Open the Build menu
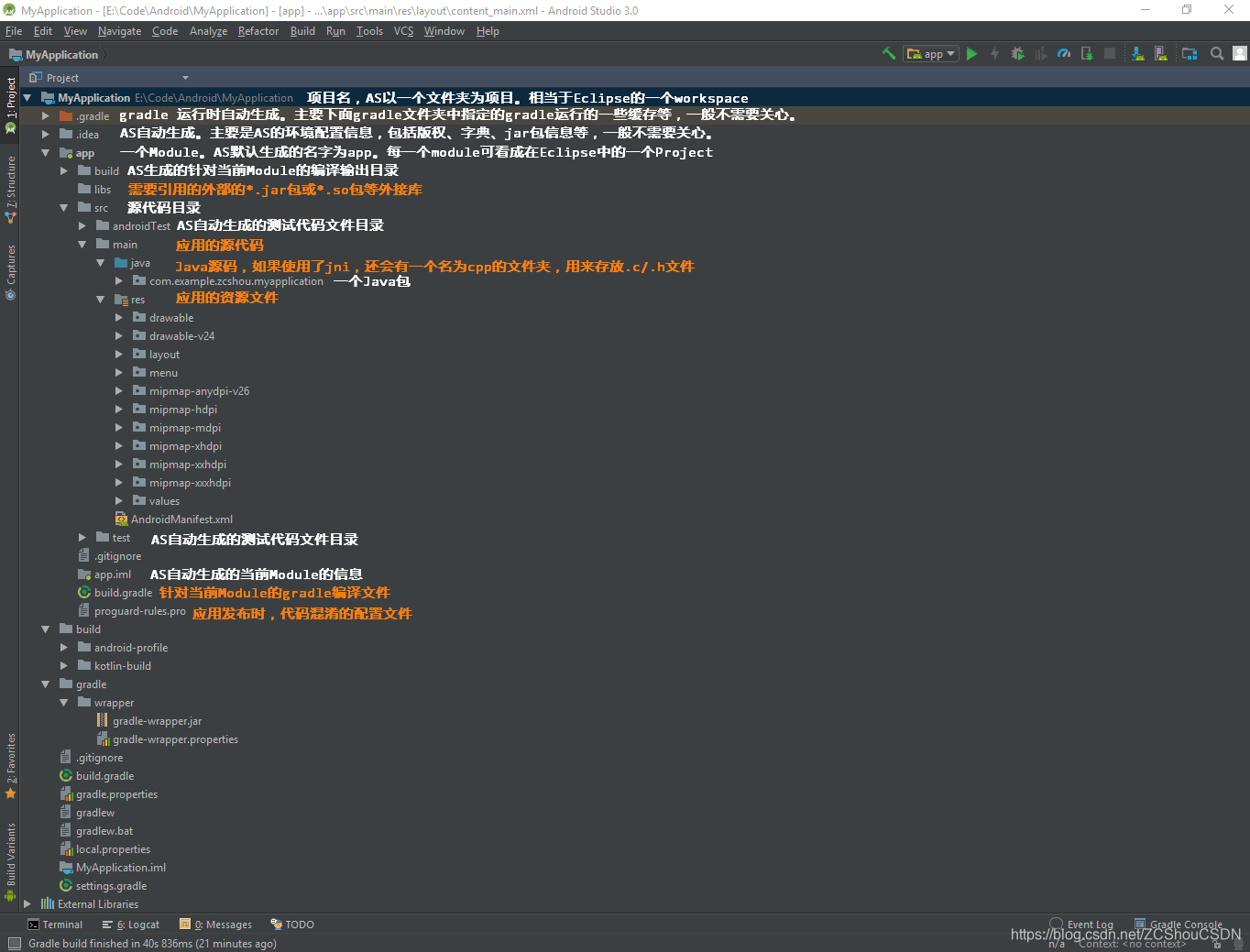The image size is (1250, 952). click(x=302, y=31)
